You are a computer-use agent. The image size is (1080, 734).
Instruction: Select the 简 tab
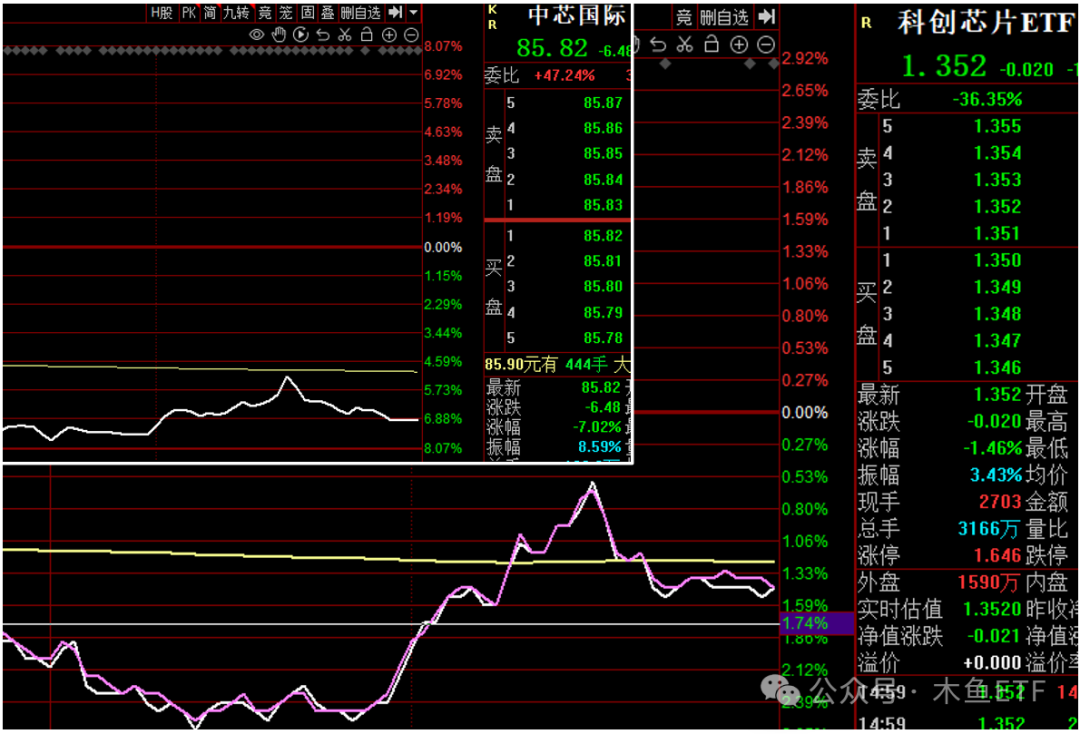209,12
